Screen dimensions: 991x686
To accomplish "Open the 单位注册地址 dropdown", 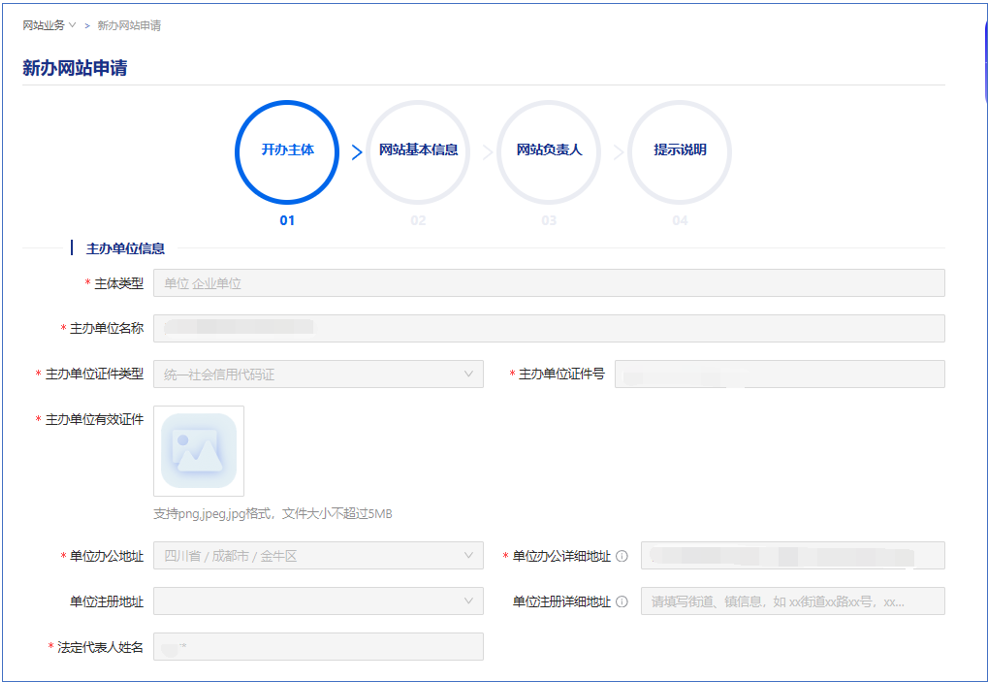I will click(x=318, y=601).
